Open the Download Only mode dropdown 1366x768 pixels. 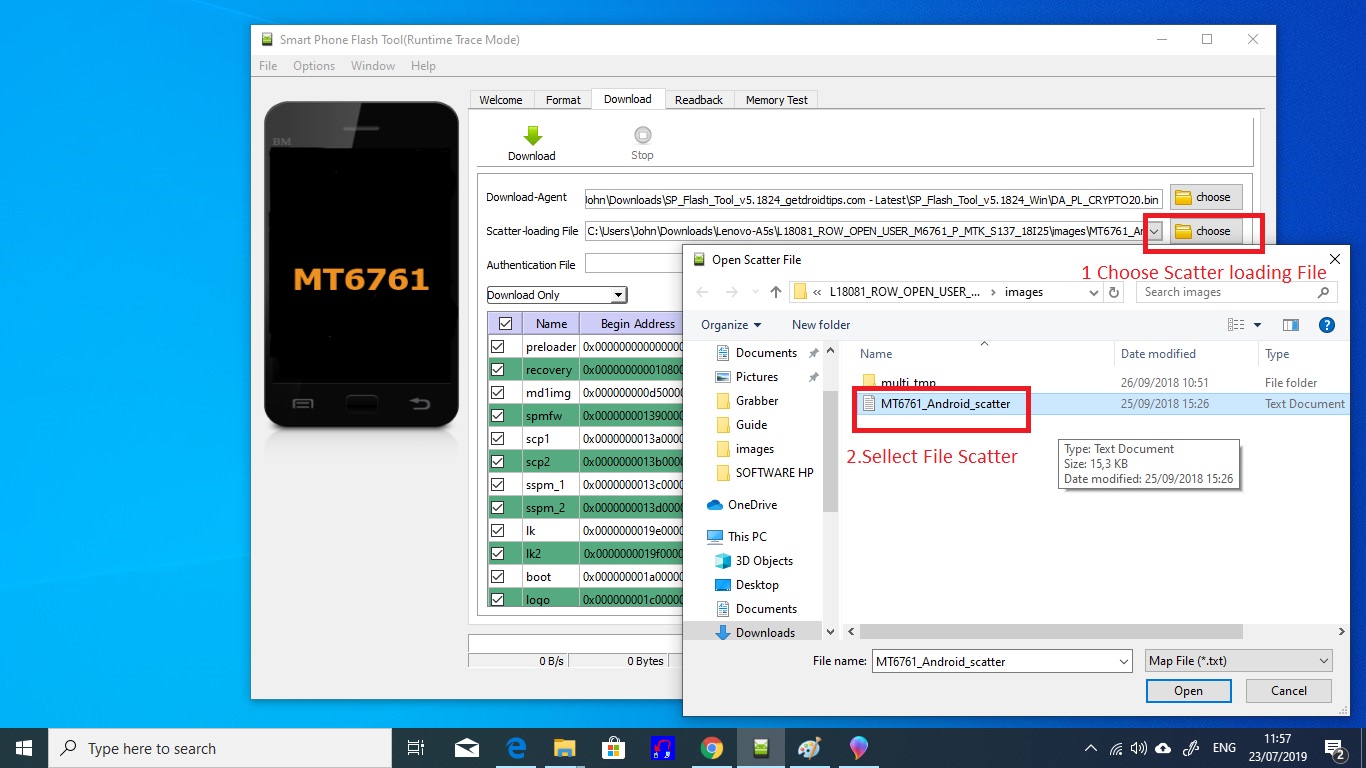(x=618, y=295)
